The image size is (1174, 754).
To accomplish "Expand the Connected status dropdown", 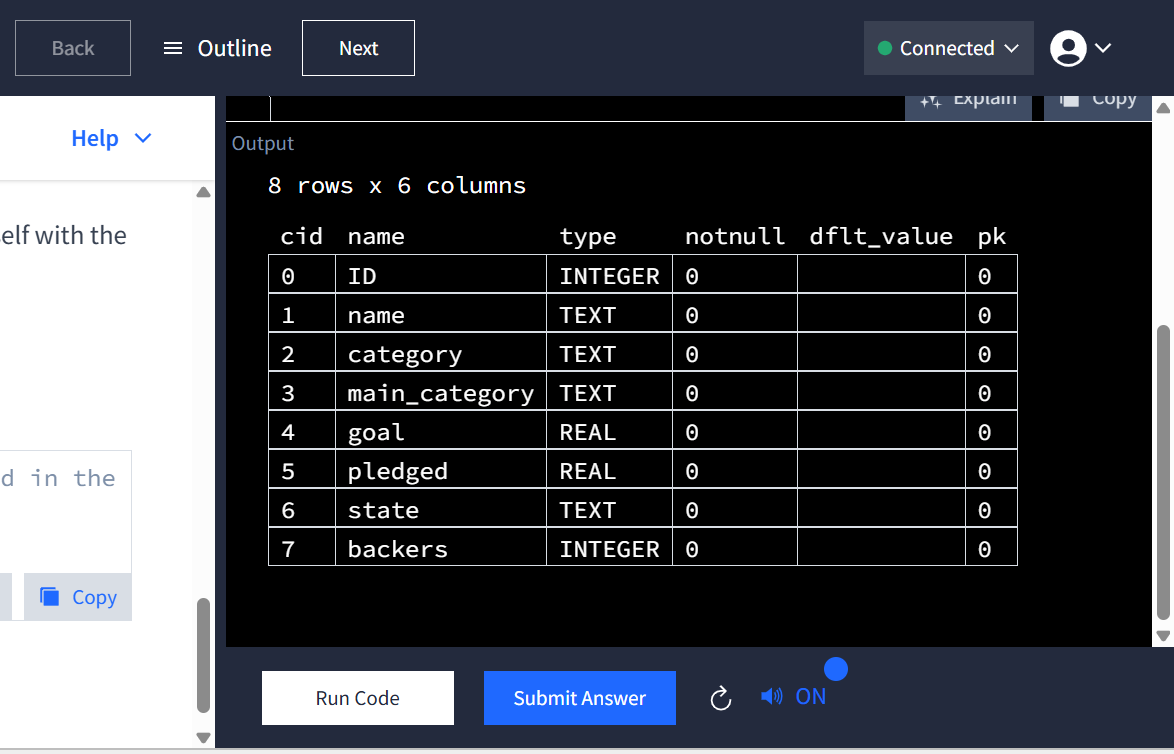I will [1011, 48].
